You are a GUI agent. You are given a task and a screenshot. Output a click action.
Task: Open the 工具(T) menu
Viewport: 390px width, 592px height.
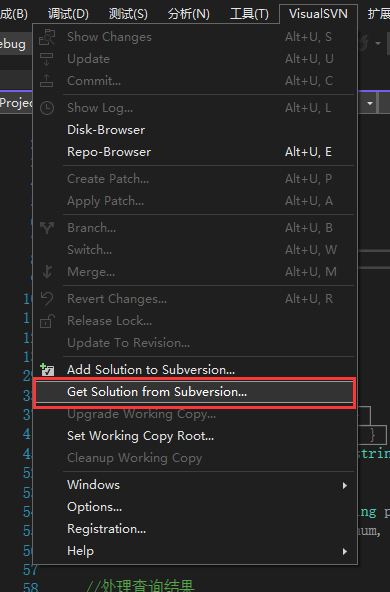point(249,14)
